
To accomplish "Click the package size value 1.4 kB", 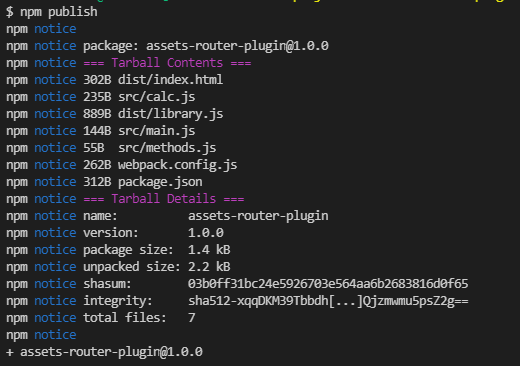I will 209,250.
